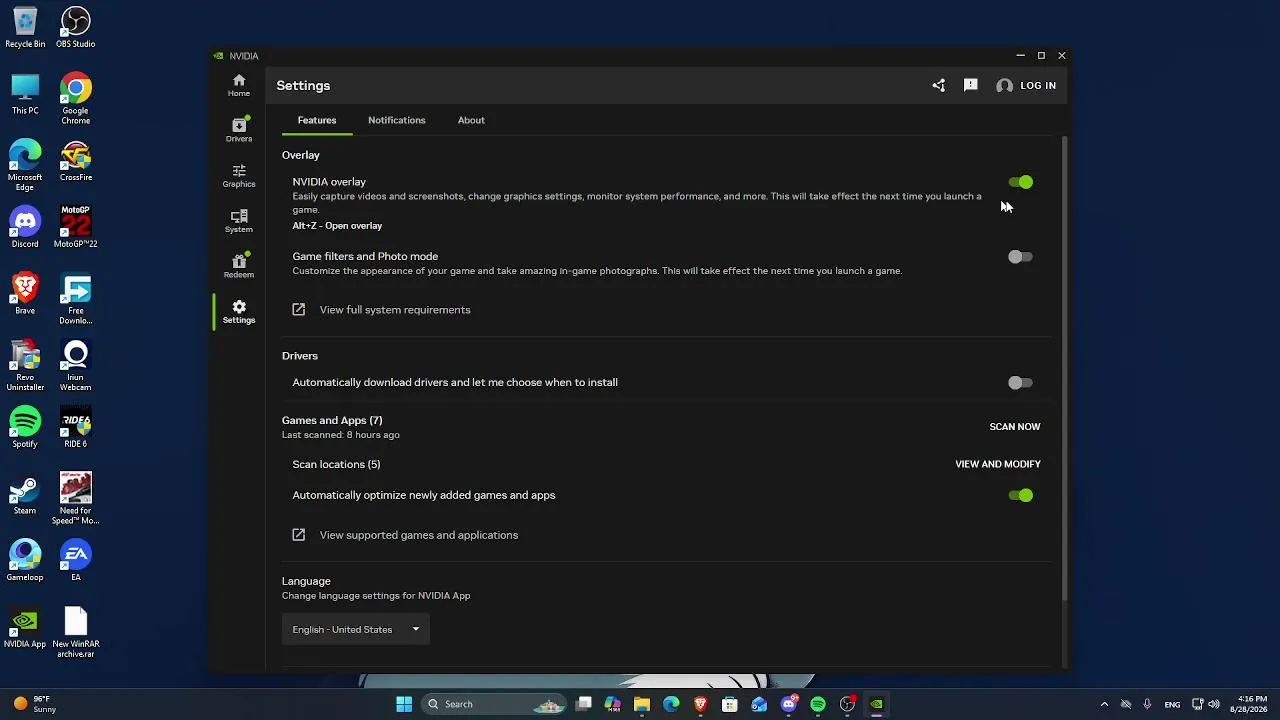Click the user avatar icon beside LOG IN
Viewport: 1280px width, 720px height.
(1004, 86)
